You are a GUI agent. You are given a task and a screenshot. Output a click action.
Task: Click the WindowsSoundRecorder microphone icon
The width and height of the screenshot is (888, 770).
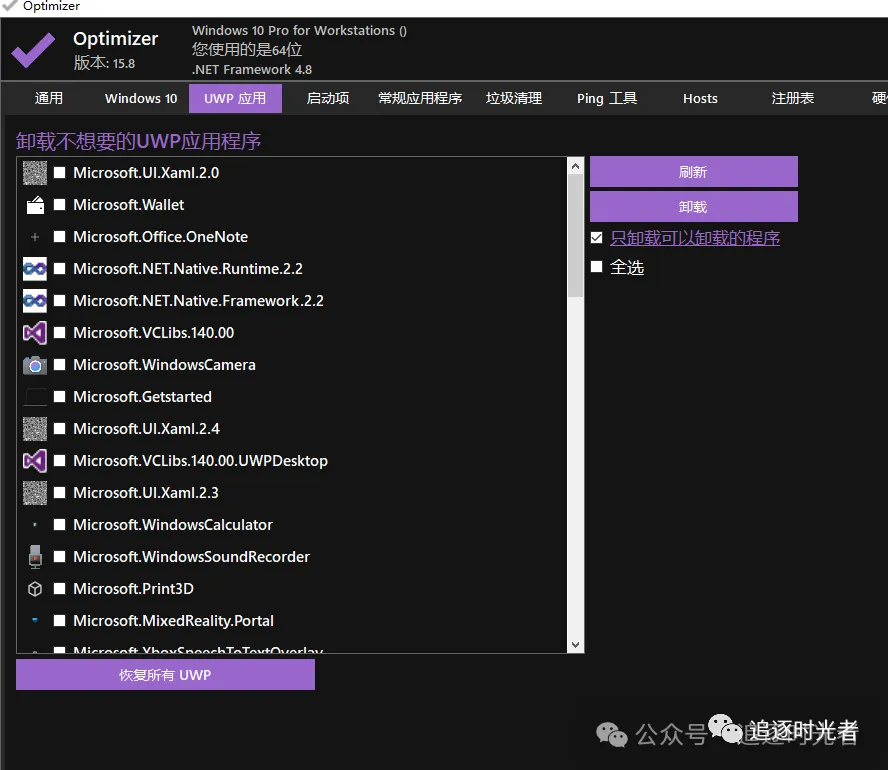(x=35, y=557)
